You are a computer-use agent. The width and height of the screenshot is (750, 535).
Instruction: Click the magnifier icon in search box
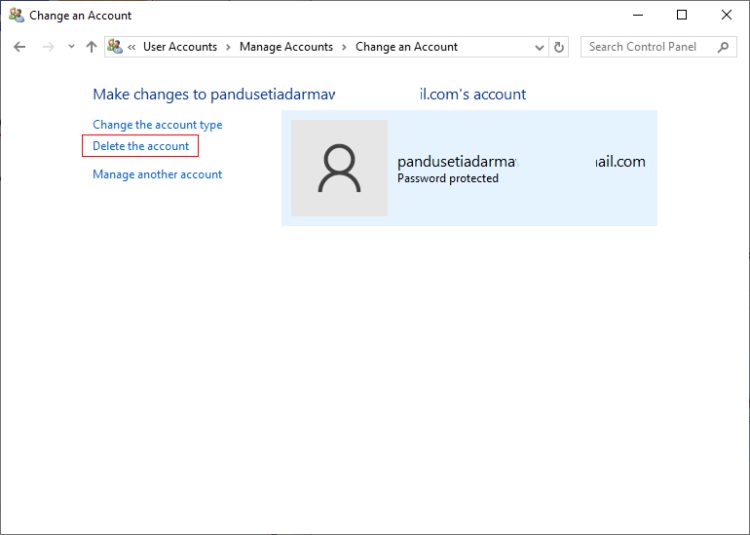tap(723, 47)
